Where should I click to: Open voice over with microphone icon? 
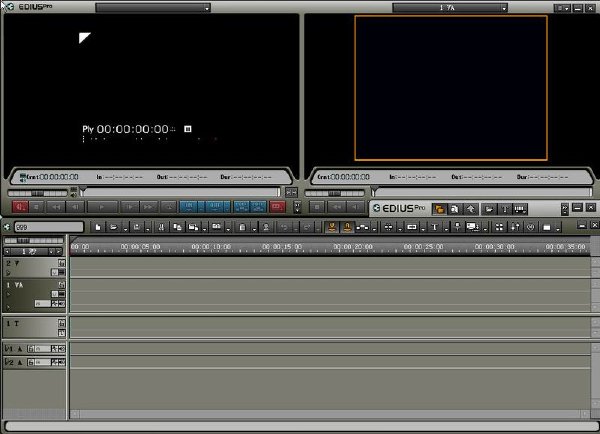tap(457, 227)
